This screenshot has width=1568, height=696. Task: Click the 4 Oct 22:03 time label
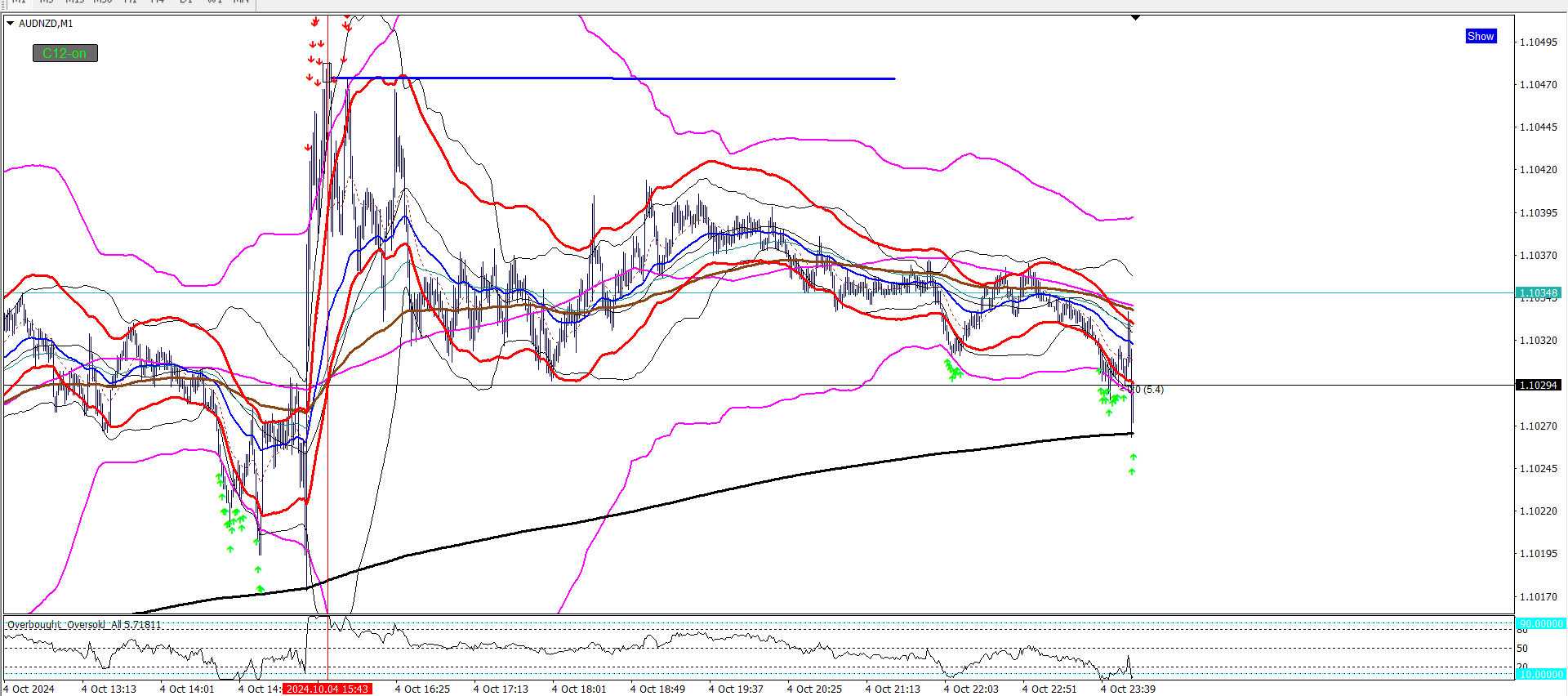pos(971,689)
